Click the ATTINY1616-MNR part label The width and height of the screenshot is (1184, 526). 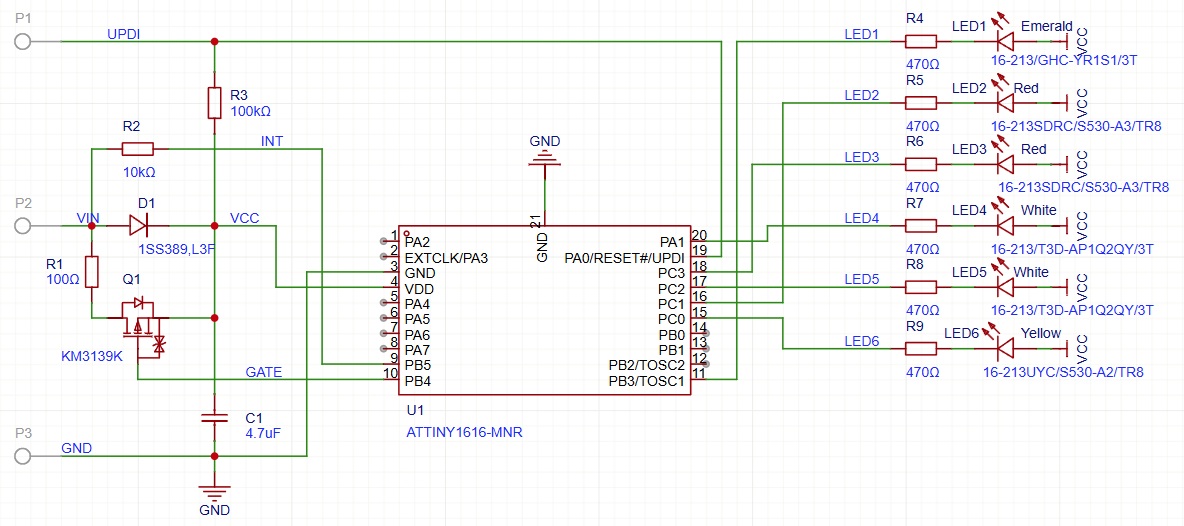463,433
